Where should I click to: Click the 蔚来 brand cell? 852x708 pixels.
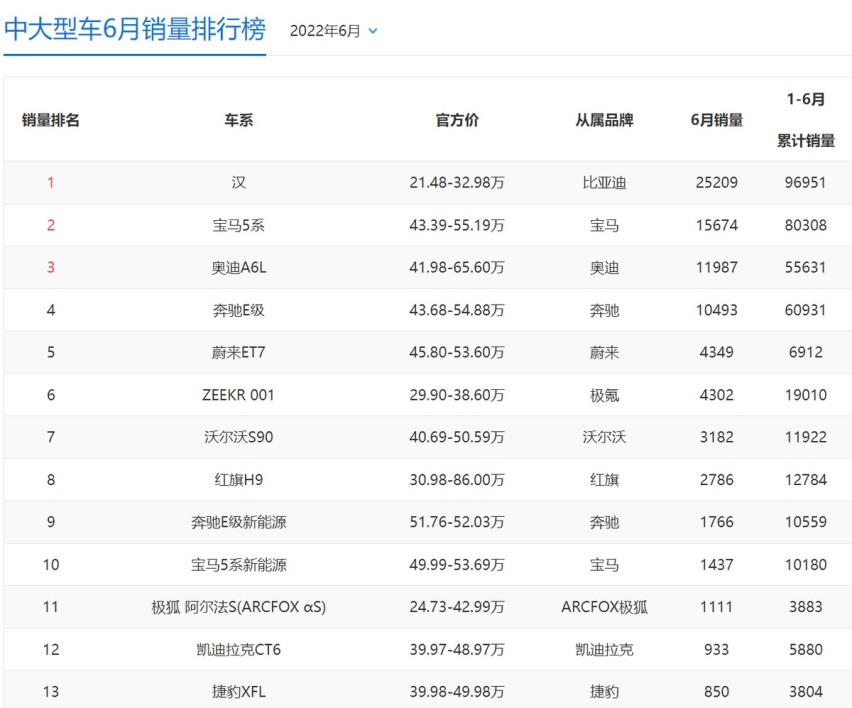pyautogui.click(x=604, y=352)
